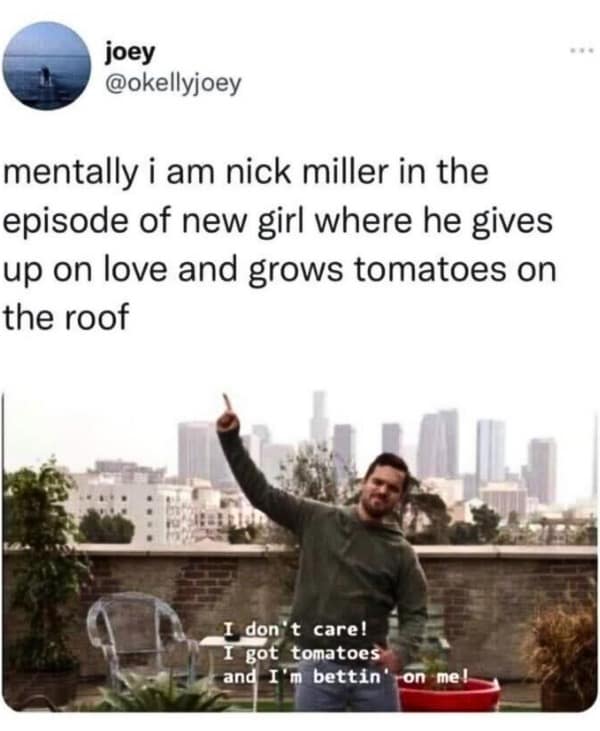
Task: Open the @okellyjoey handle link
Action: point(173,83)
